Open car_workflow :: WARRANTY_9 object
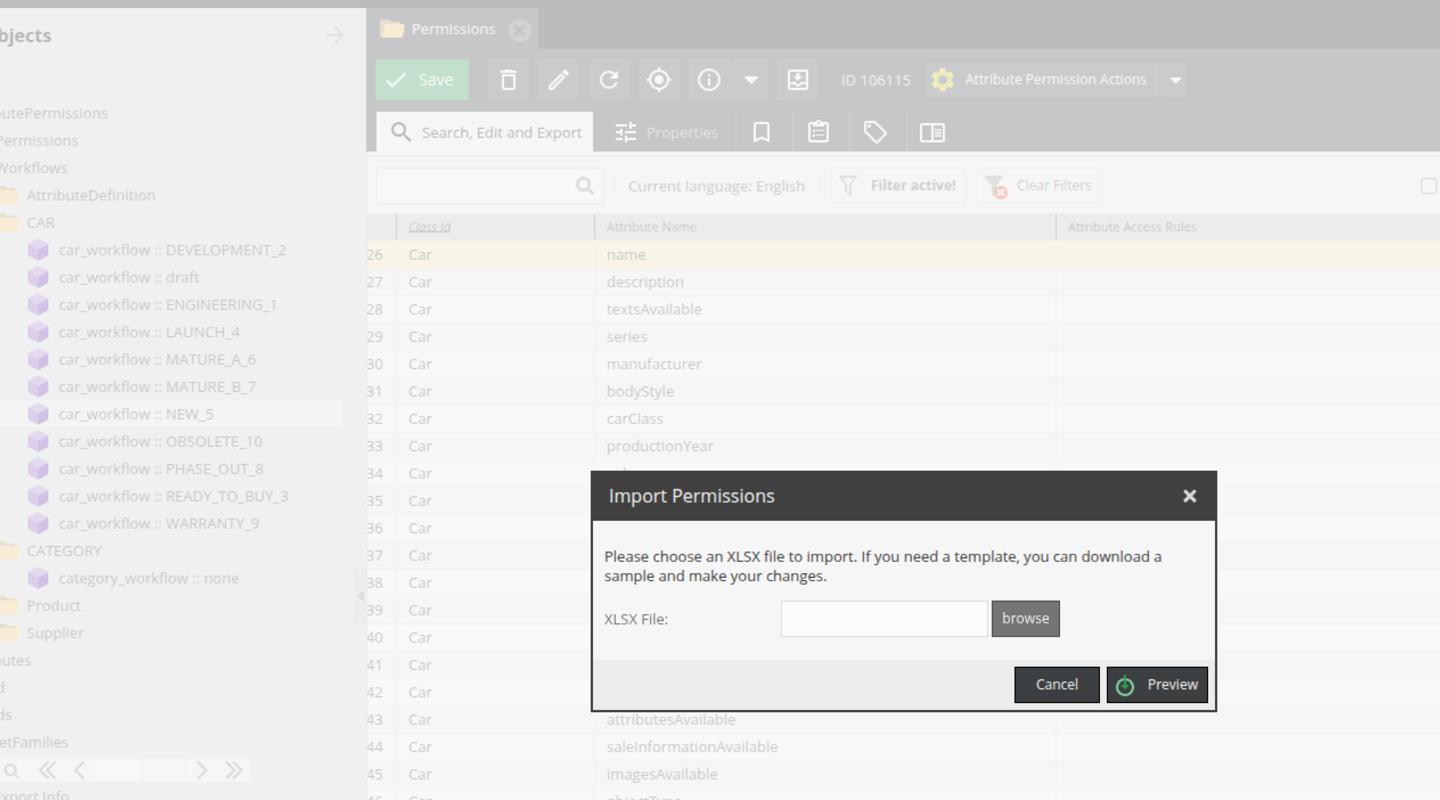The height and width of the screenshot is (800, 1440). pos(158,524)
